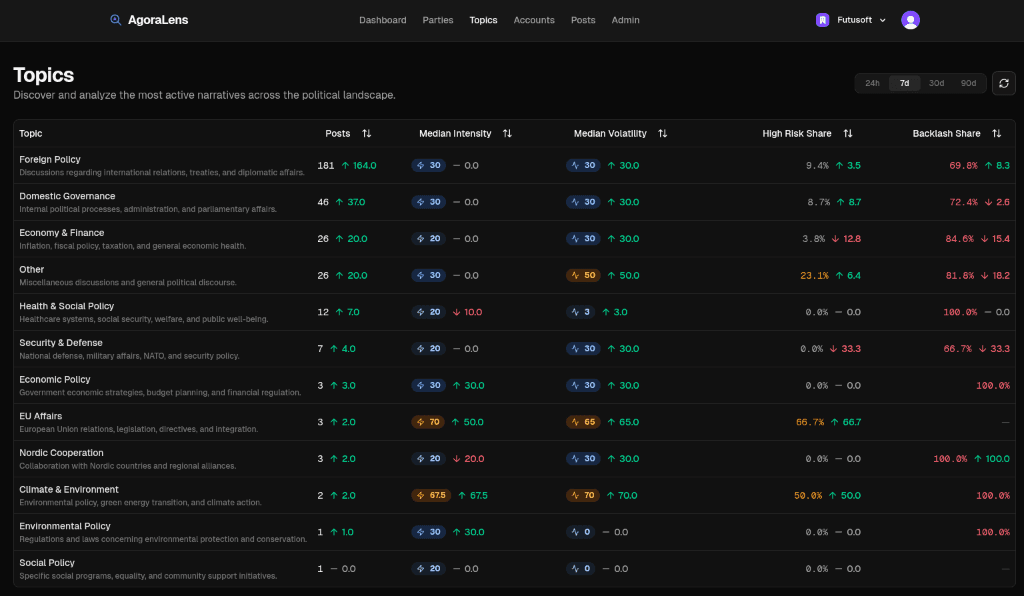1024x596 pixels.
Task: Navigate to the Dashboard tab
Action: coord(383,20)
